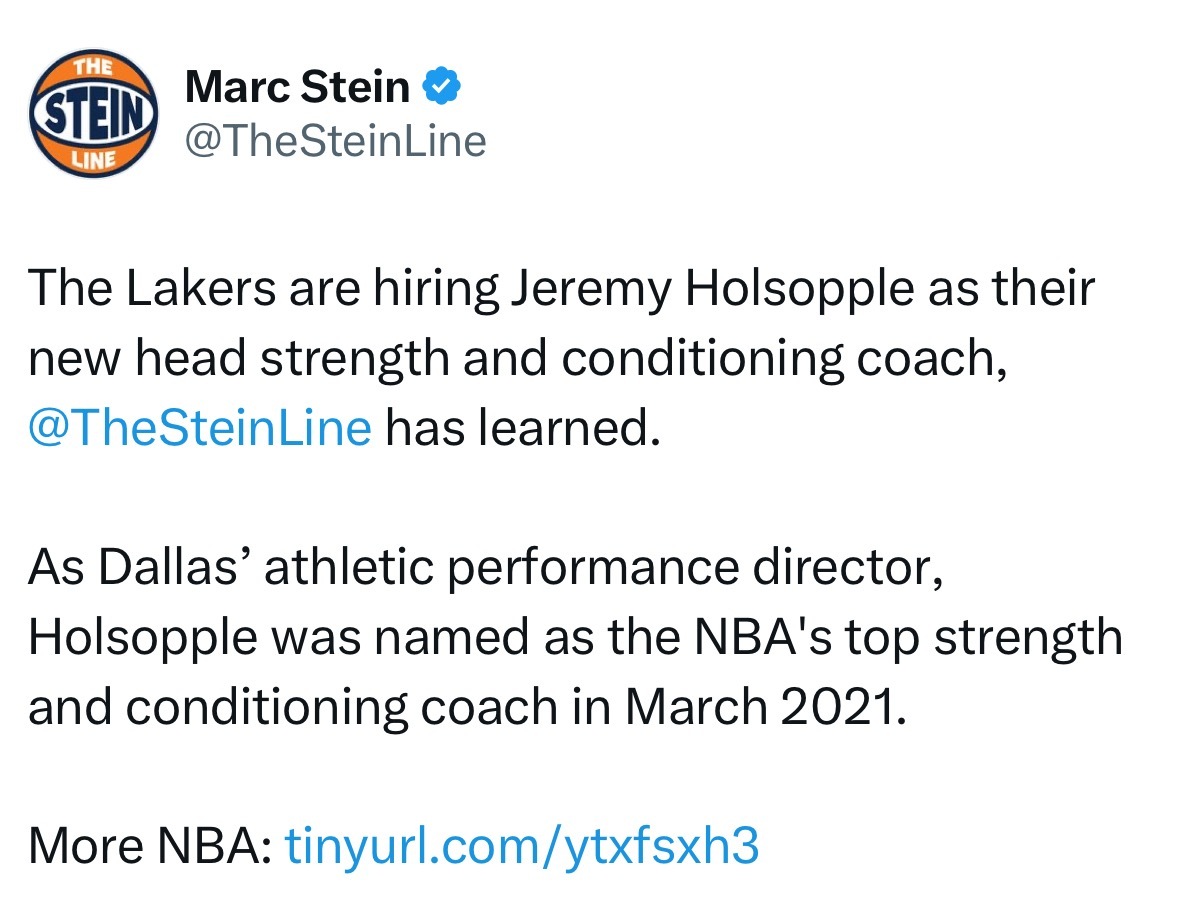Open the Stein Line basketball profile avatar

click(x=93, y=114)
